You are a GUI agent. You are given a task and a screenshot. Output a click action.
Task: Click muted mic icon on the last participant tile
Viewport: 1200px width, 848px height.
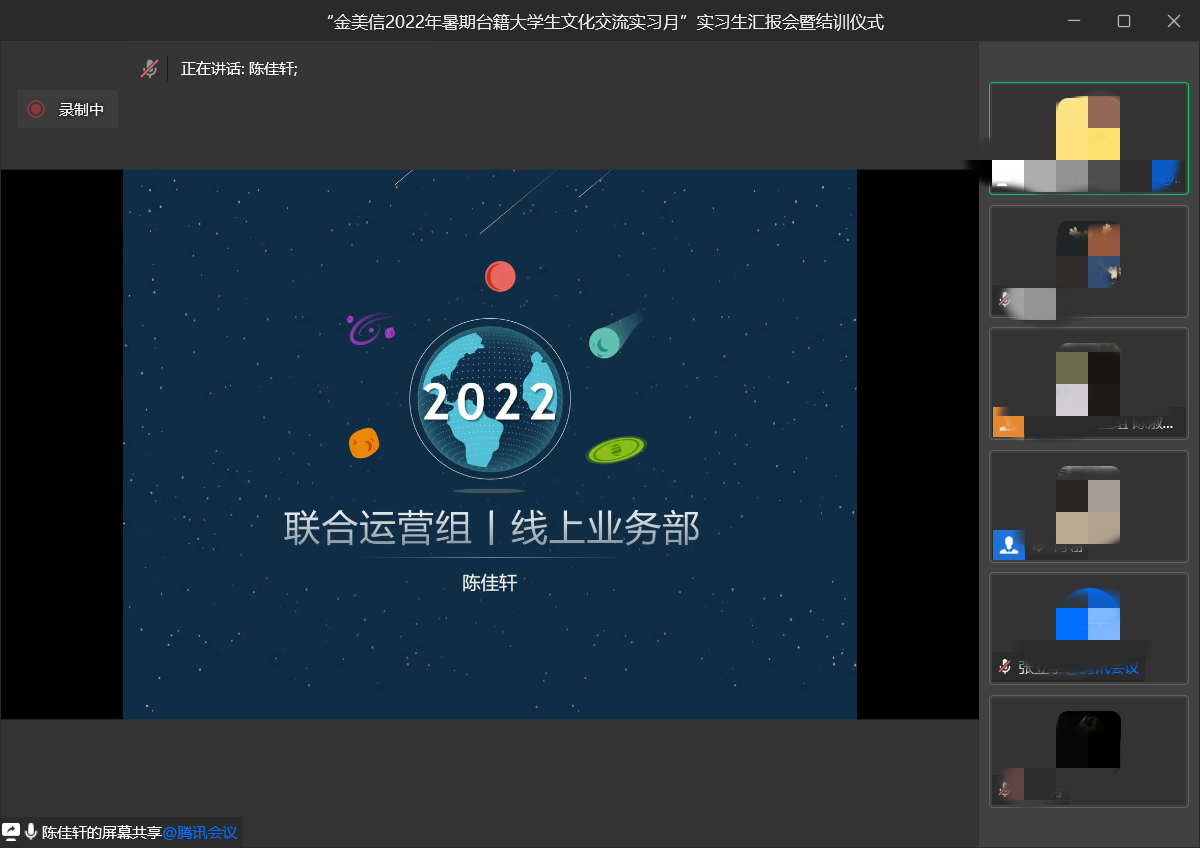pyautogui.click(x=1004, y=789)
